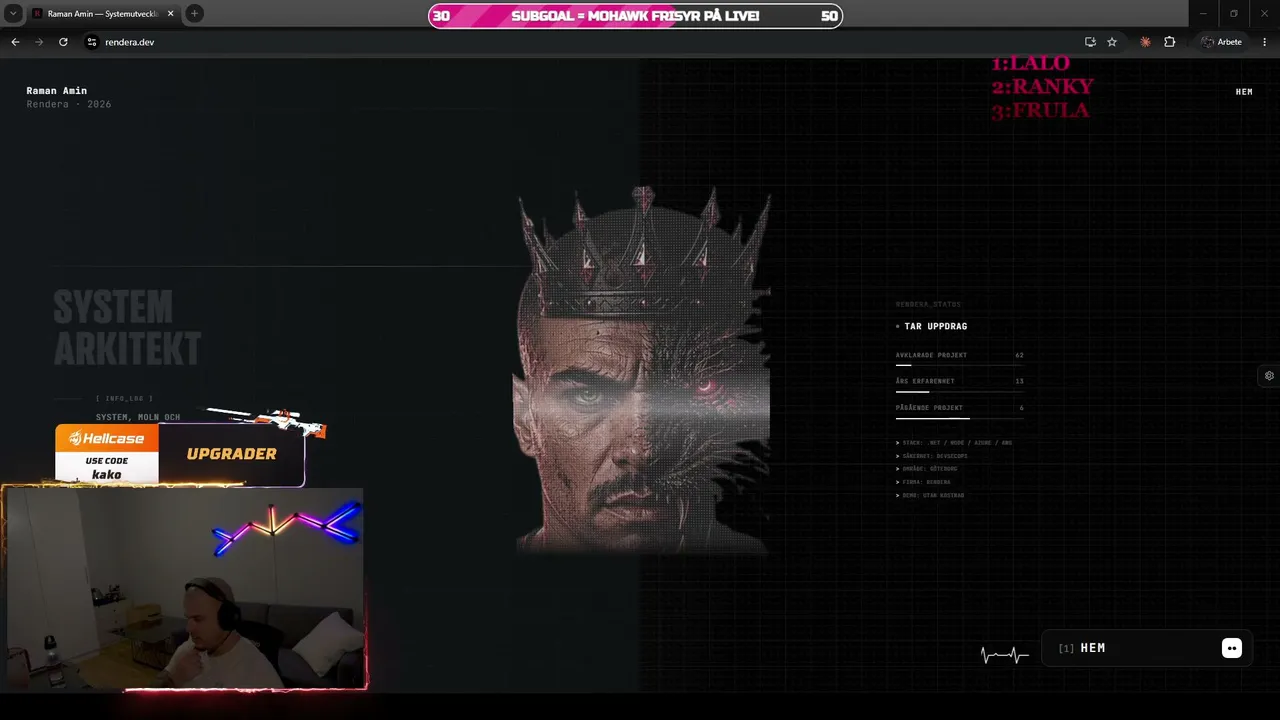The image size is (1280, 720).
Task: Open site information icon beside the URL
Action: tap(91, 42)
